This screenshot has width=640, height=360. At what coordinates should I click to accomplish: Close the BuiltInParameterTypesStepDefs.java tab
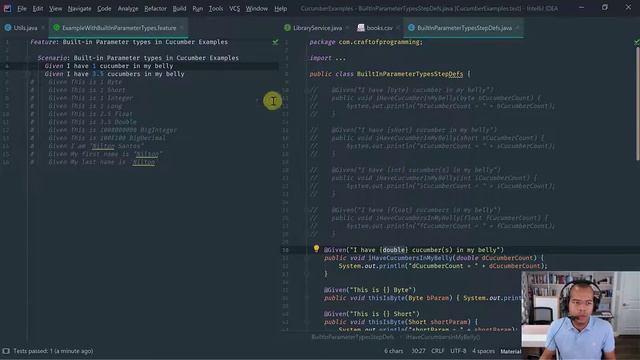click(x=517, y=28)
